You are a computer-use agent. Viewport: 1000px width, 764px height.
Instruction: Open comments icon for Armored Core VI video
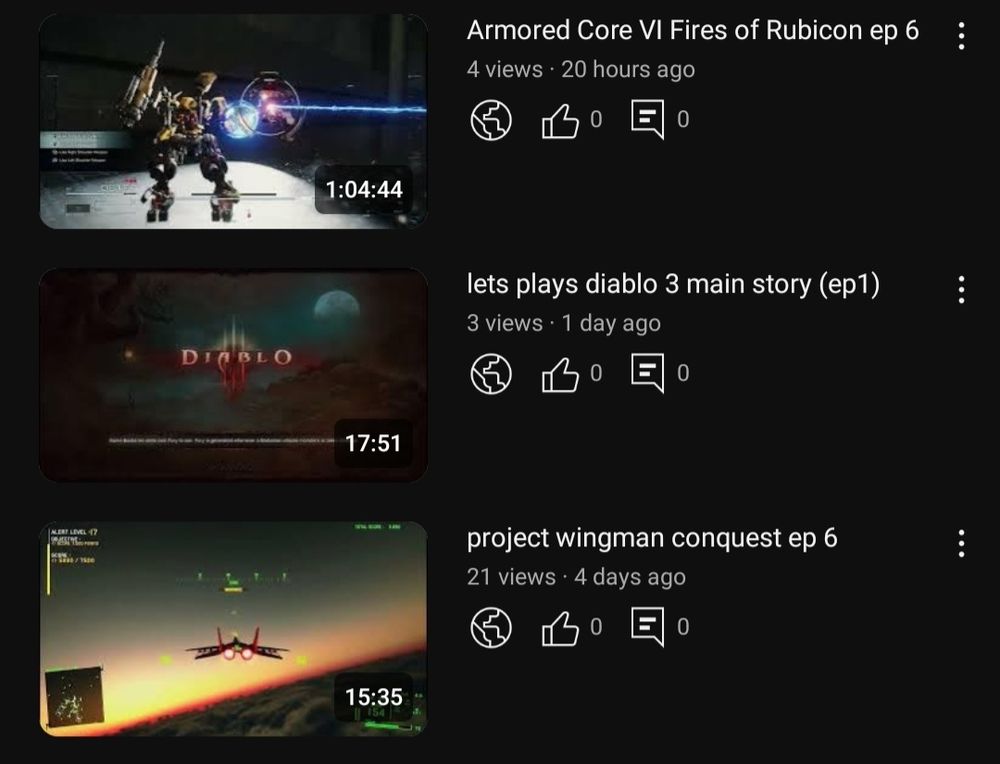tap(647, 119)
